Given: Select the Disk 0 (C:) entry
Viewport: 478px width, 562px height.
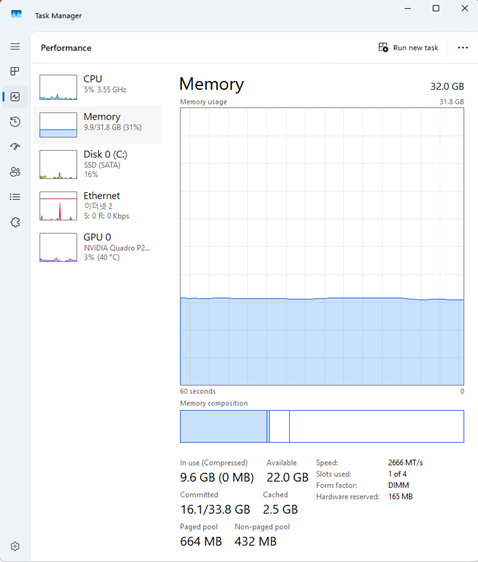Looking at the screenshot, I should pos(97,164).
